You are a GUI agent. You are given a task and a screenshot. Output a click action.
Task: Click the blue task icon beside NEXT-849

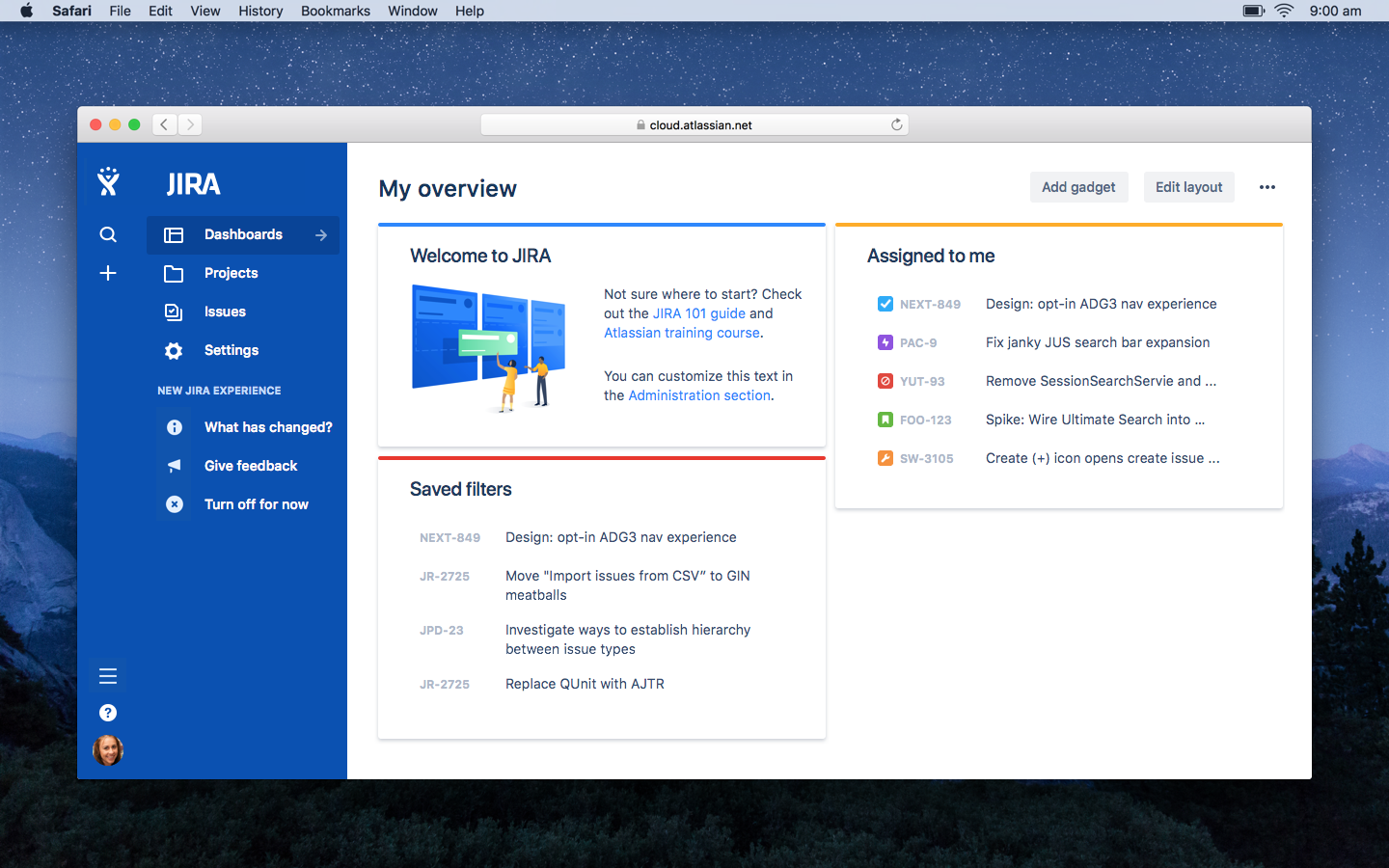pyautogui.click(x=885, y=304)
